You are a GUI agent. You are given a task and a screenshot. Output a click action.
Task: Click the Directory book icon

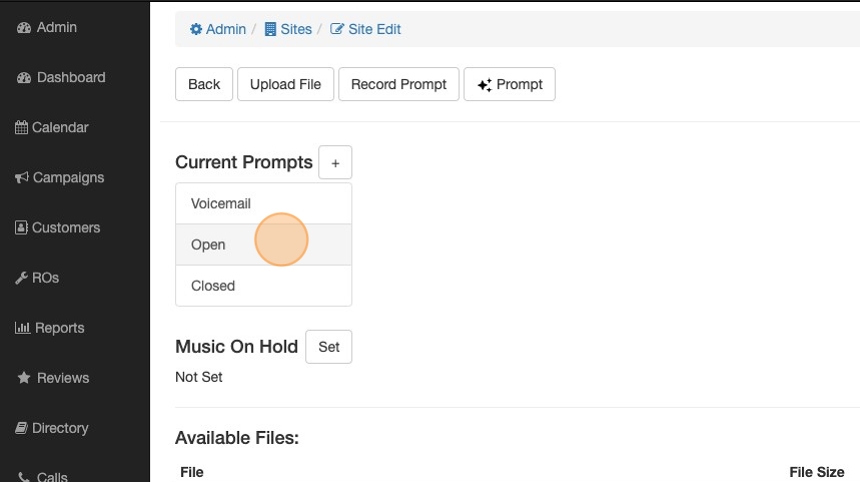point(22,428)
